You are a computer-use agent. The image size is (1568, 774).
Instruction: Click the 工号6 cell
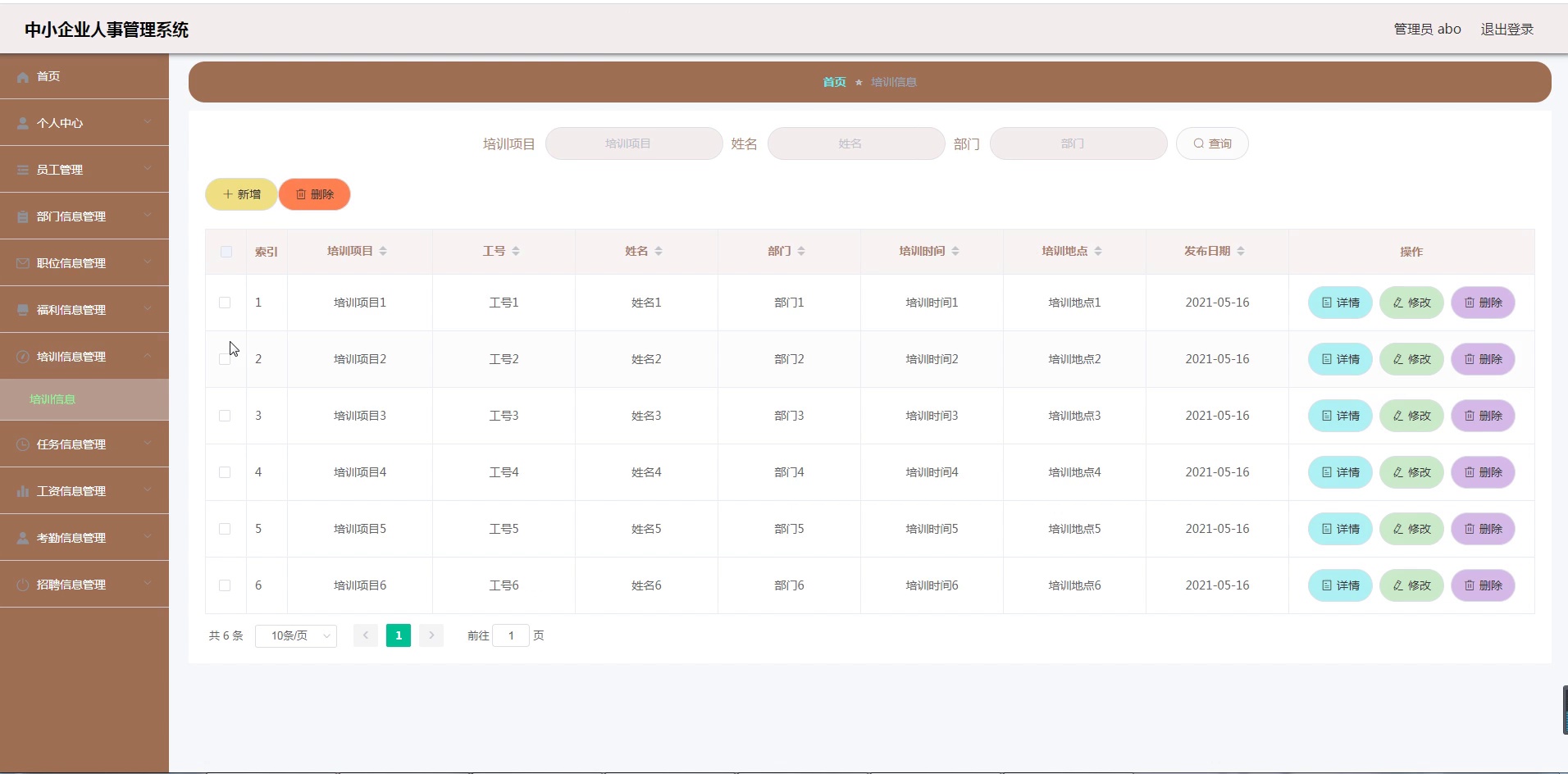[504, 585]
